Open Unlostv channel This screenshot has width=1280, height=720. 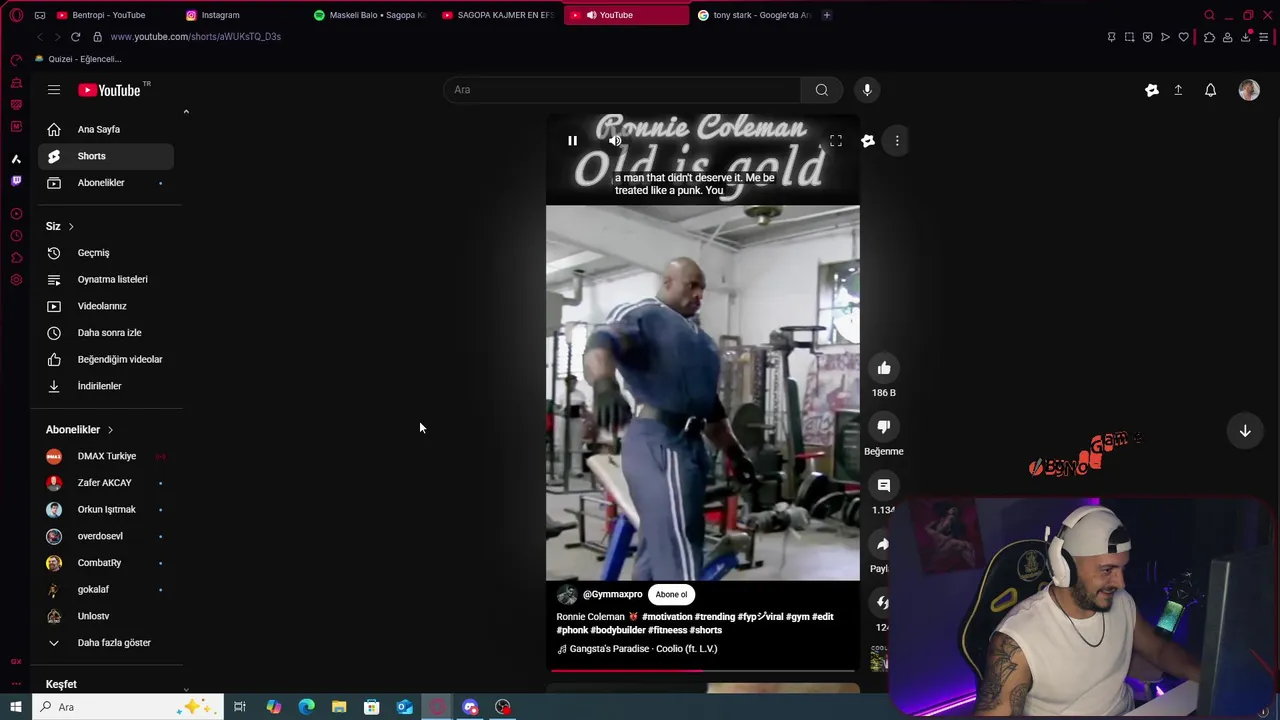[106, 616]
